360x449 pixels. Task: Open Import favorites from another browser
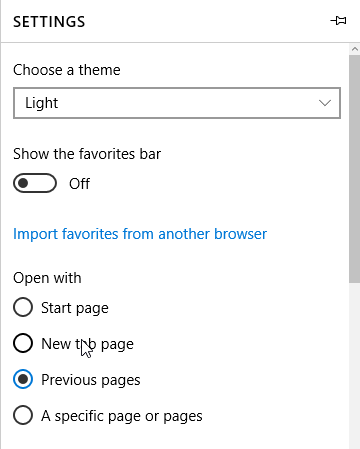[x=140, y=234]
